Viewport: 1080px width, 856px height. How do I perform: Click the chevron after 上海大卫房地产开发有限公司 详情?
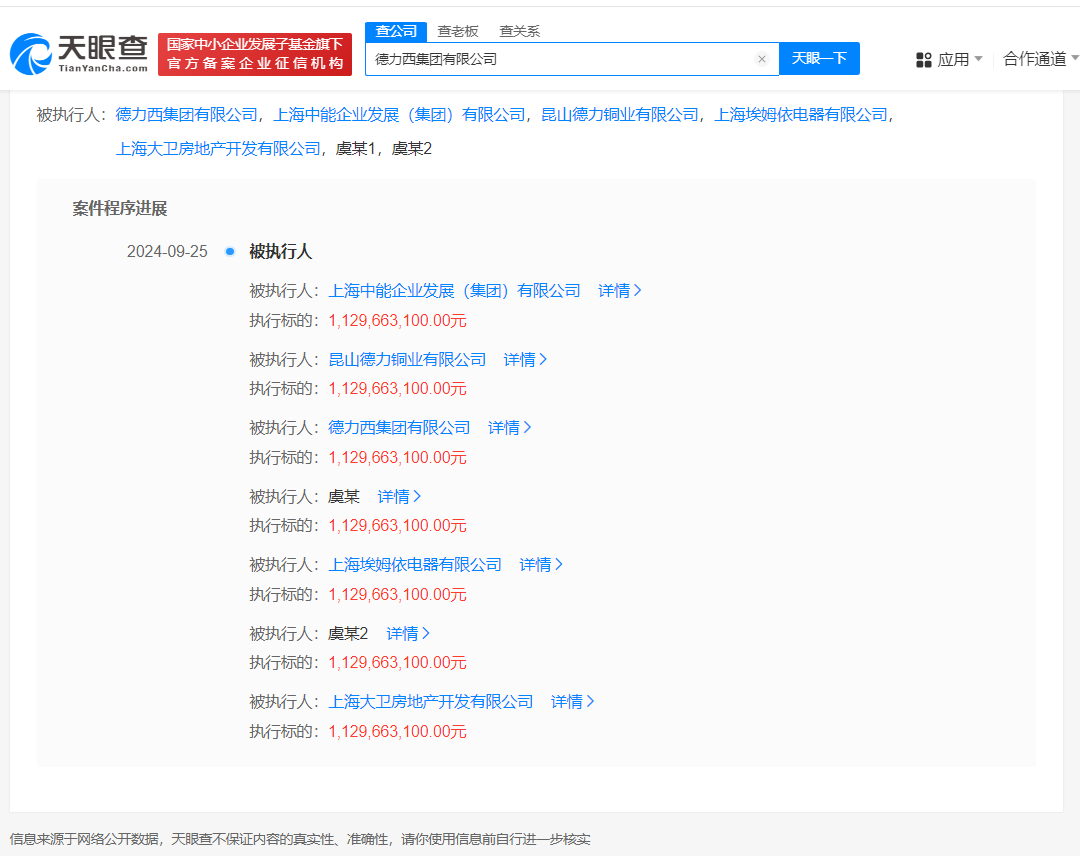tap(592, 701)
